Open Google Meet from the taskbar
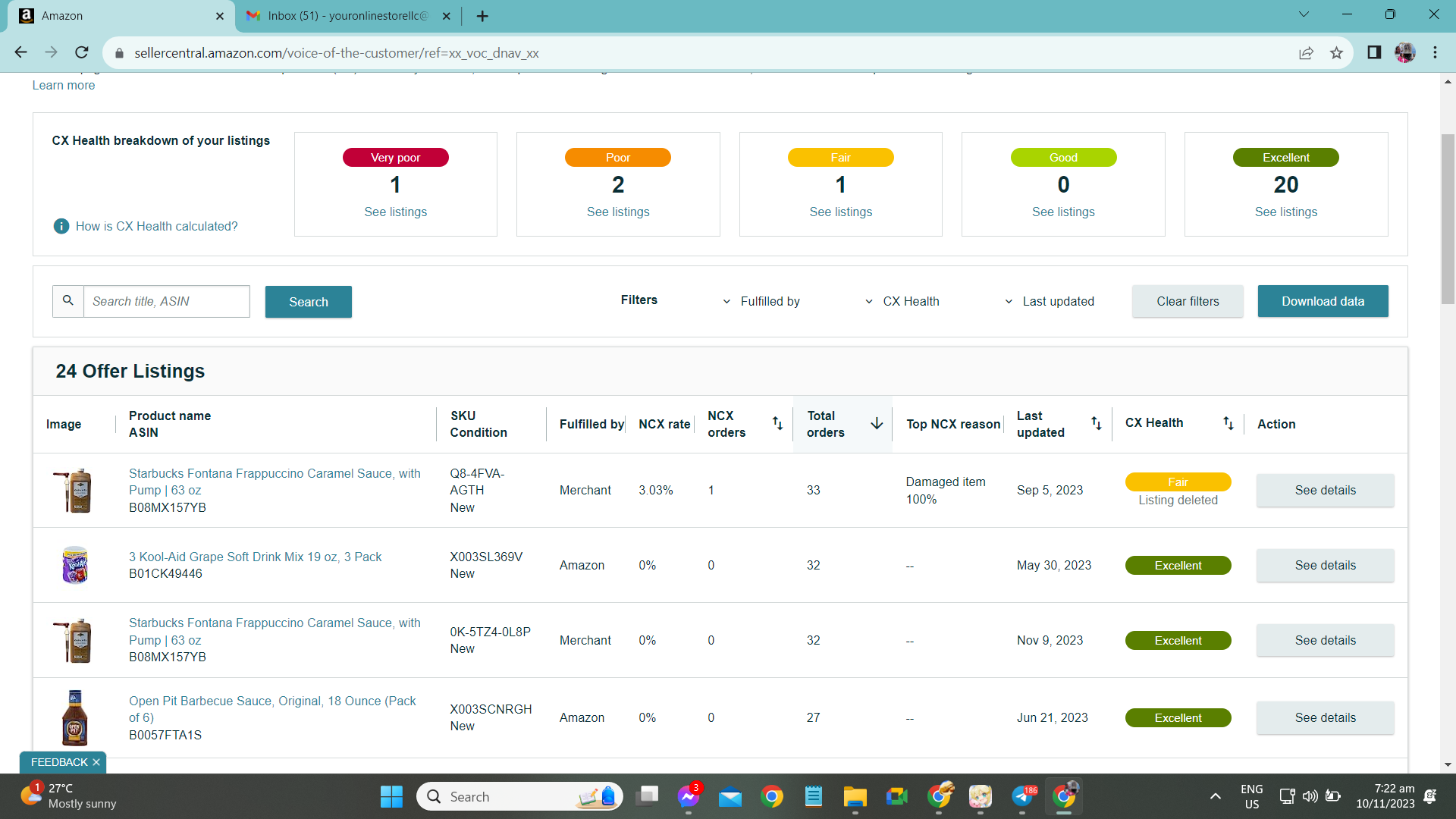This screenshot has width=1456, height=819. (896, 796)
